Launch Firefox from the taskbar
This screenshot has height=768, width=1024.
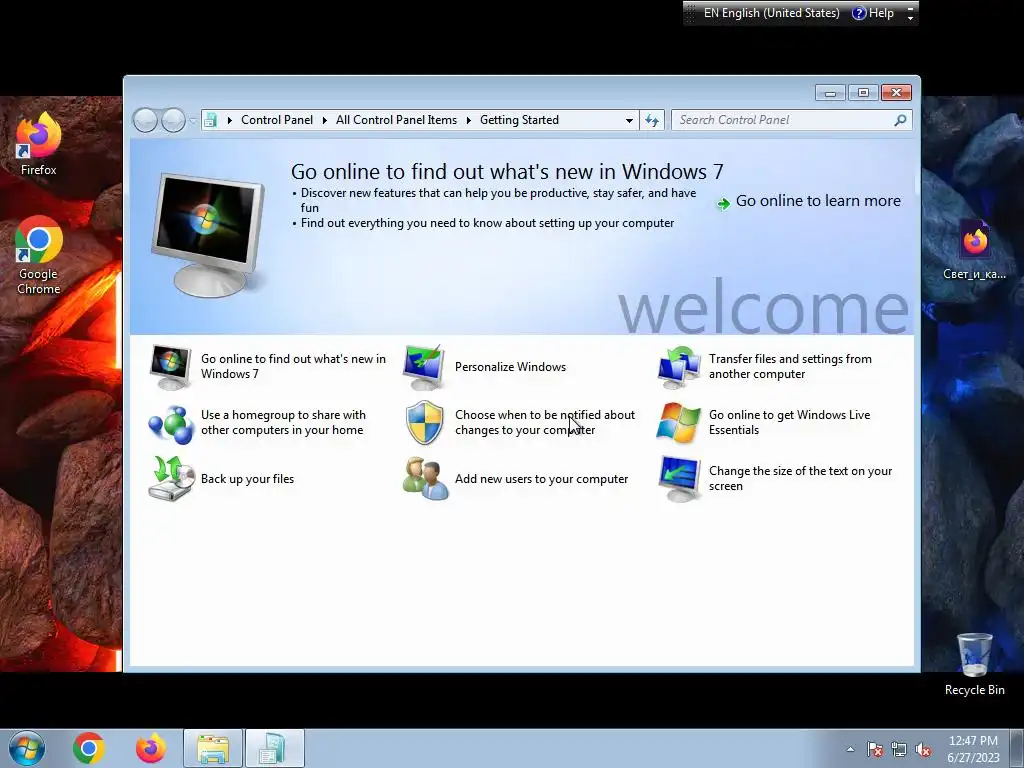pyautogui.click(x=151, y=748)
